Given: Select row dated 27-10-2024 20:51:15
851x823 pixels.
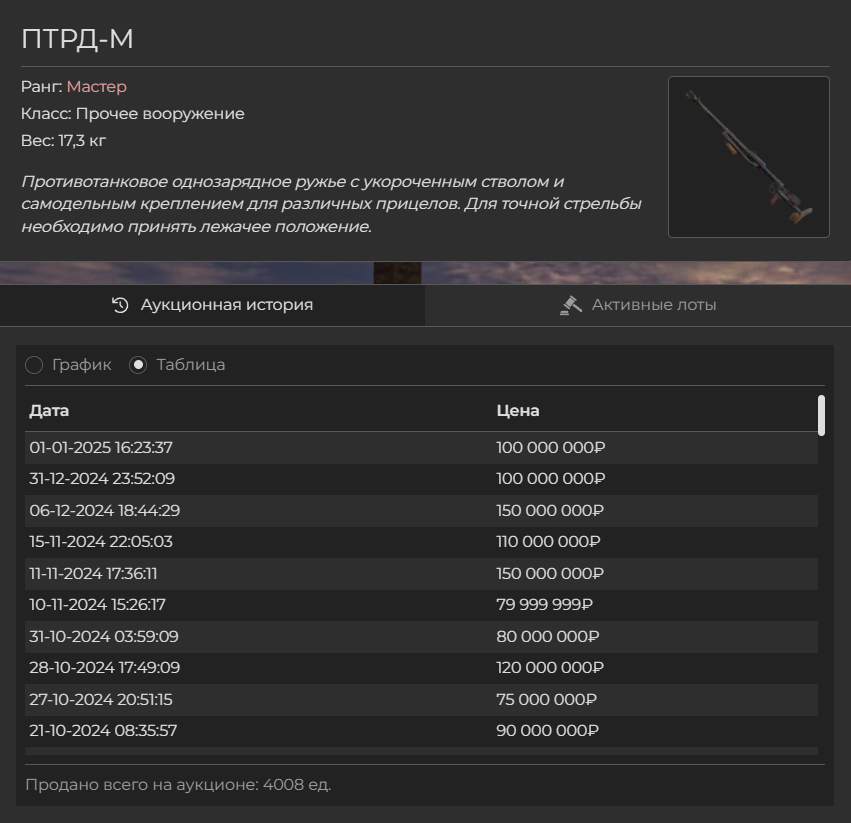Looking at the screenshot, I should pos(421,699).
